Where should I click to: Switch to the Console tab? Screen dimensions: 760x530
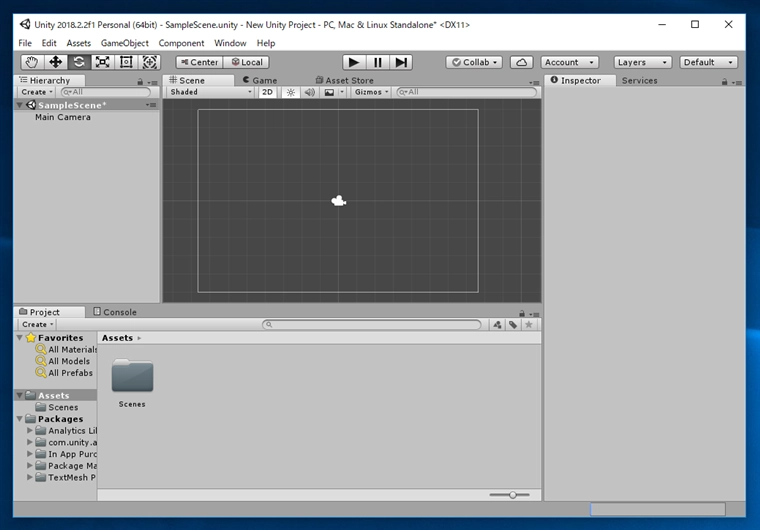(115, 312)
